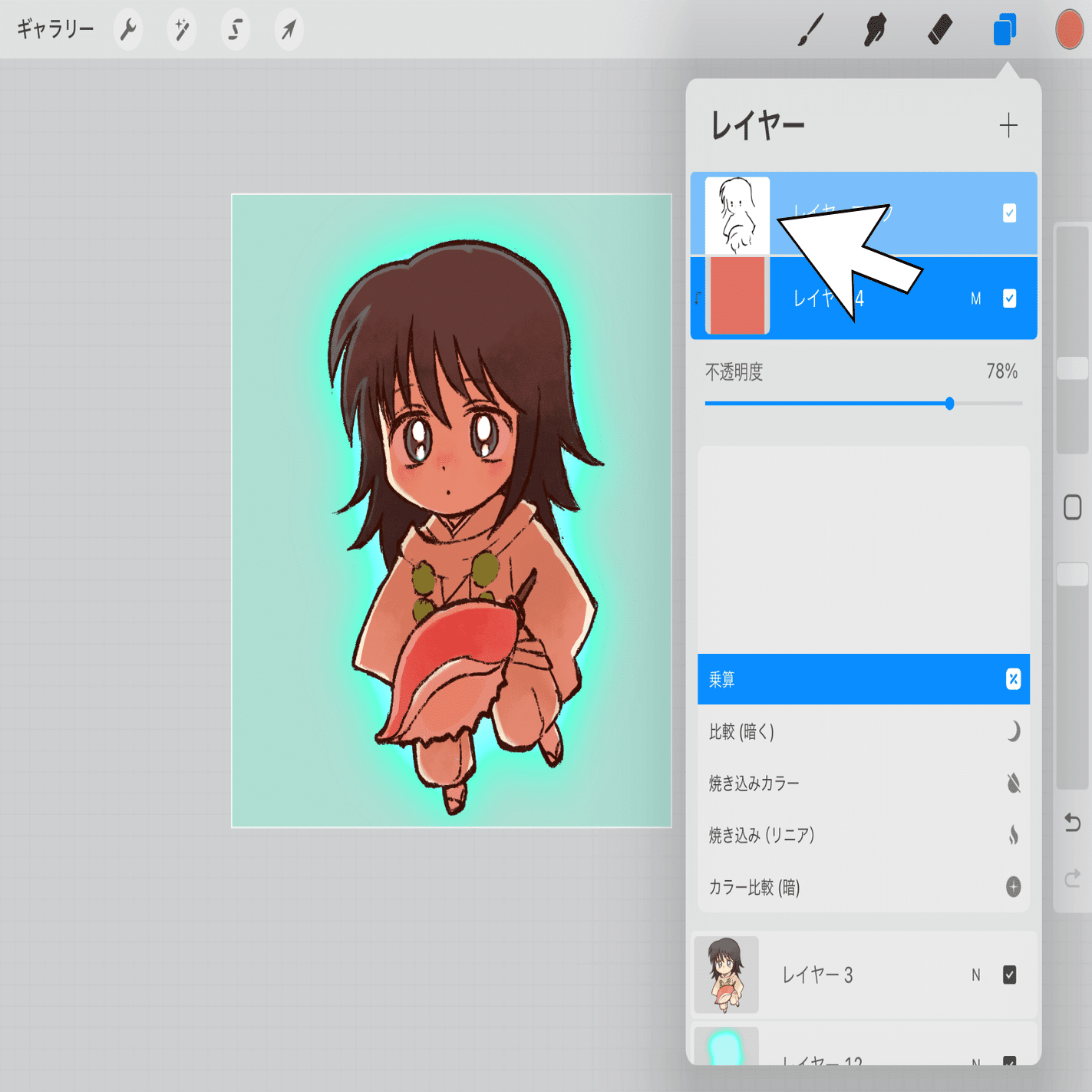The height and width of the screenshot is (1092, 1092).
Task: Toggle visibility checkbox of レイヤー 3
Action: (1009, 975)
